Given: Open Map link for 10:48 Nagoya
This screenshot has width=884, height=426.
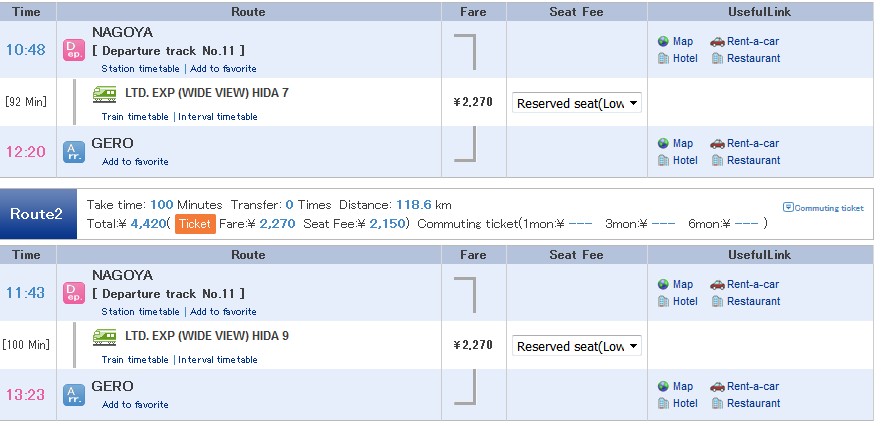Looking at the screenshot, I should coord(683,41).
